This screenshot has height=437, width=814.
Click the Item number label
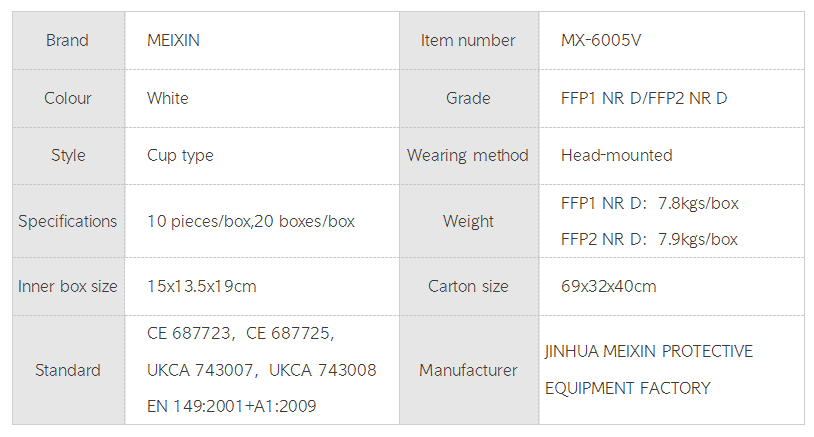468,41
